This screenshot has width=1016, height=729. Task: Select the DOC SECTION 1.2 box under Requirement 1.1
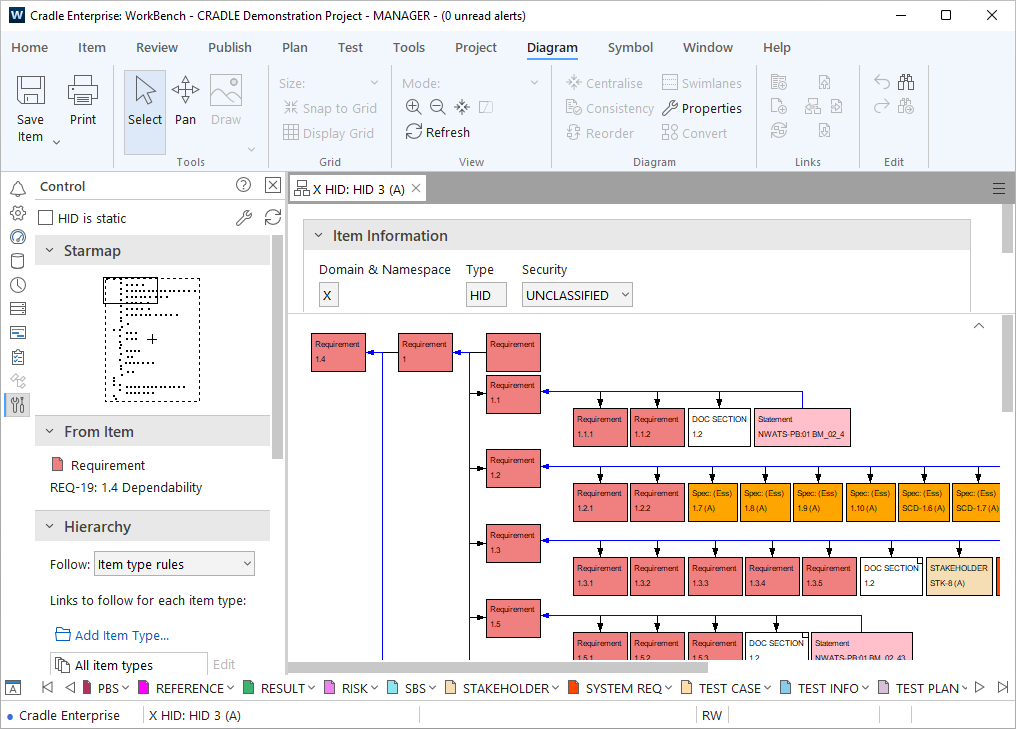click(x=719, y=427)
